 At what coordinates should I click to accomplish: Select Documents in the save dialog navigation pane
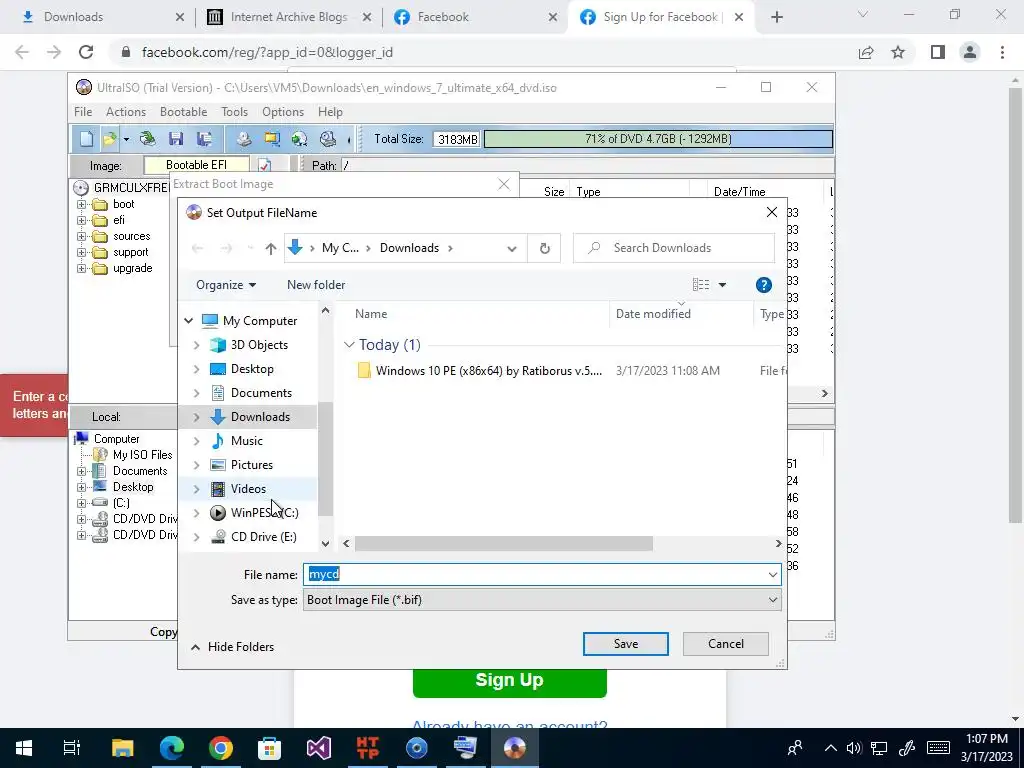261,392
